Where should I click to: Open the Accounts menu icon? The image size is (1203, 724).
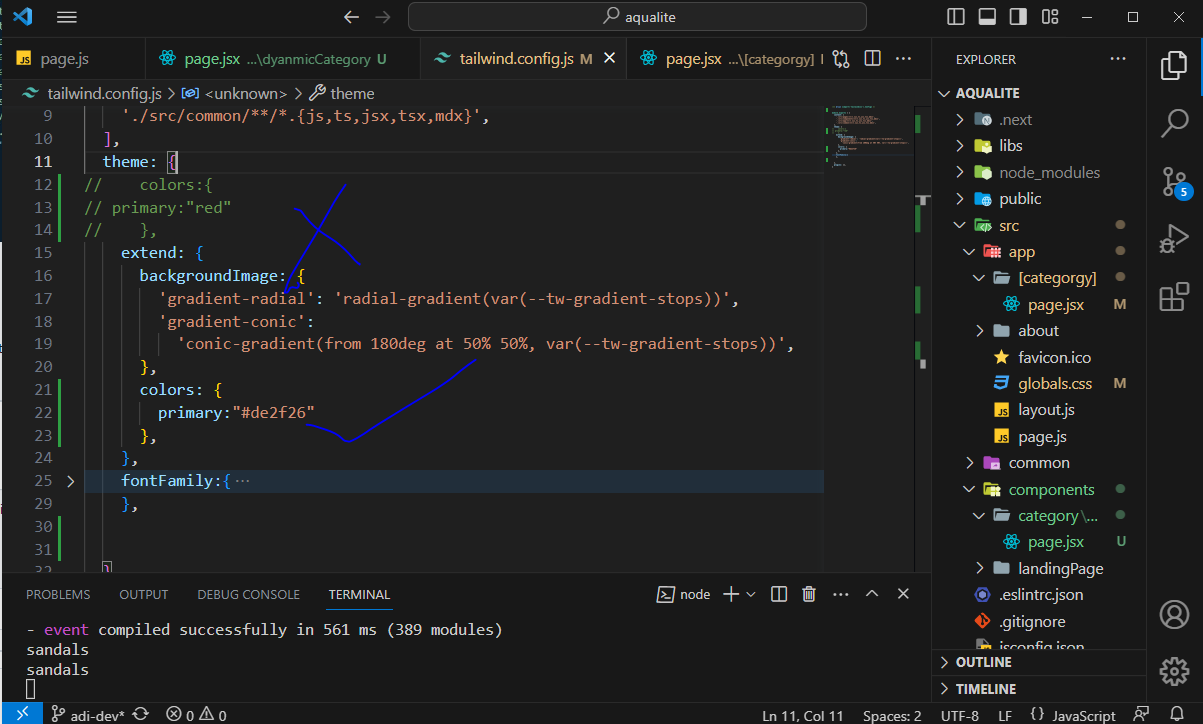1173,613
